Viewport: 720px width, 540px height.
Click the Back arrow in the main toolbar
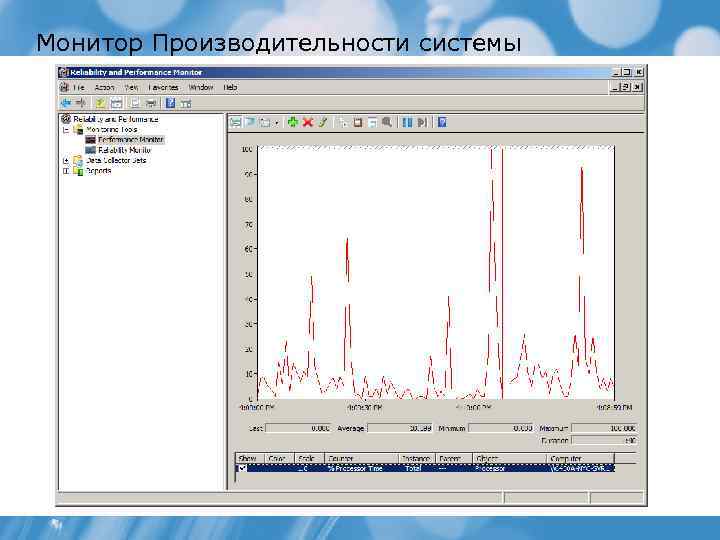coord(66,103)
